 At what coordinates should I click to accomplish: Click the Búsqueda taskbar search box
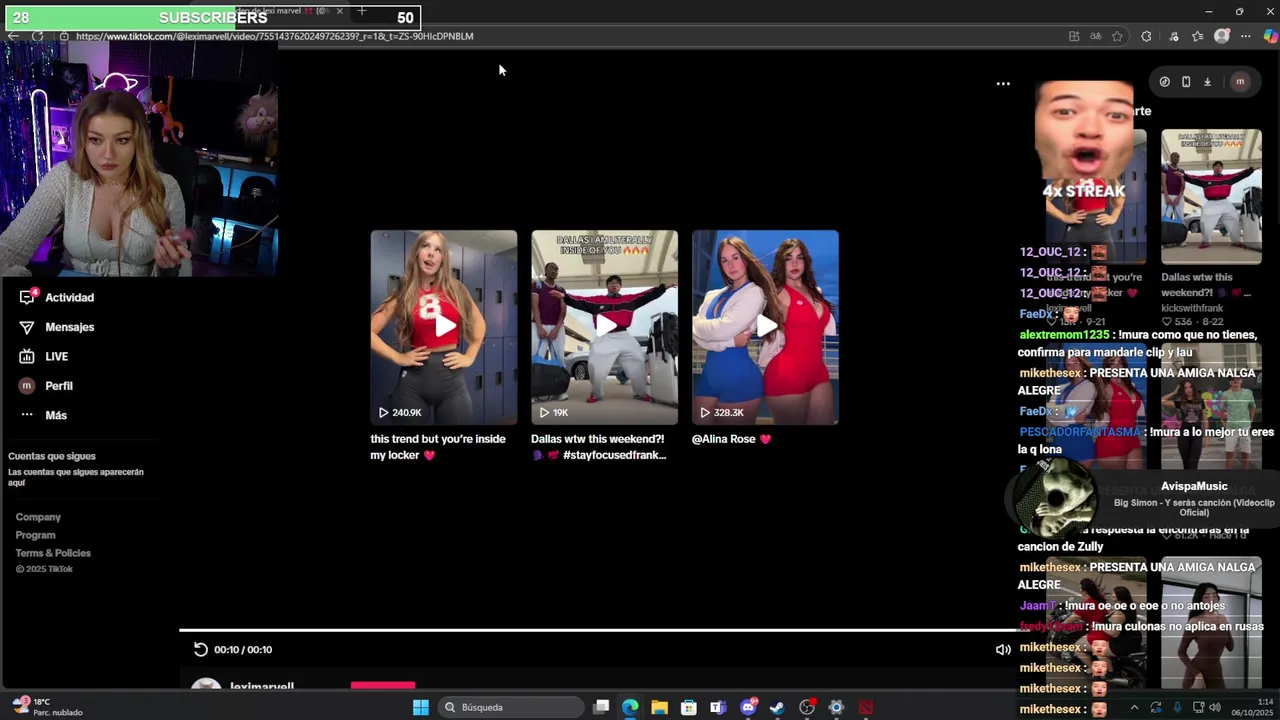pyautogui.click(x=512, y=707)
